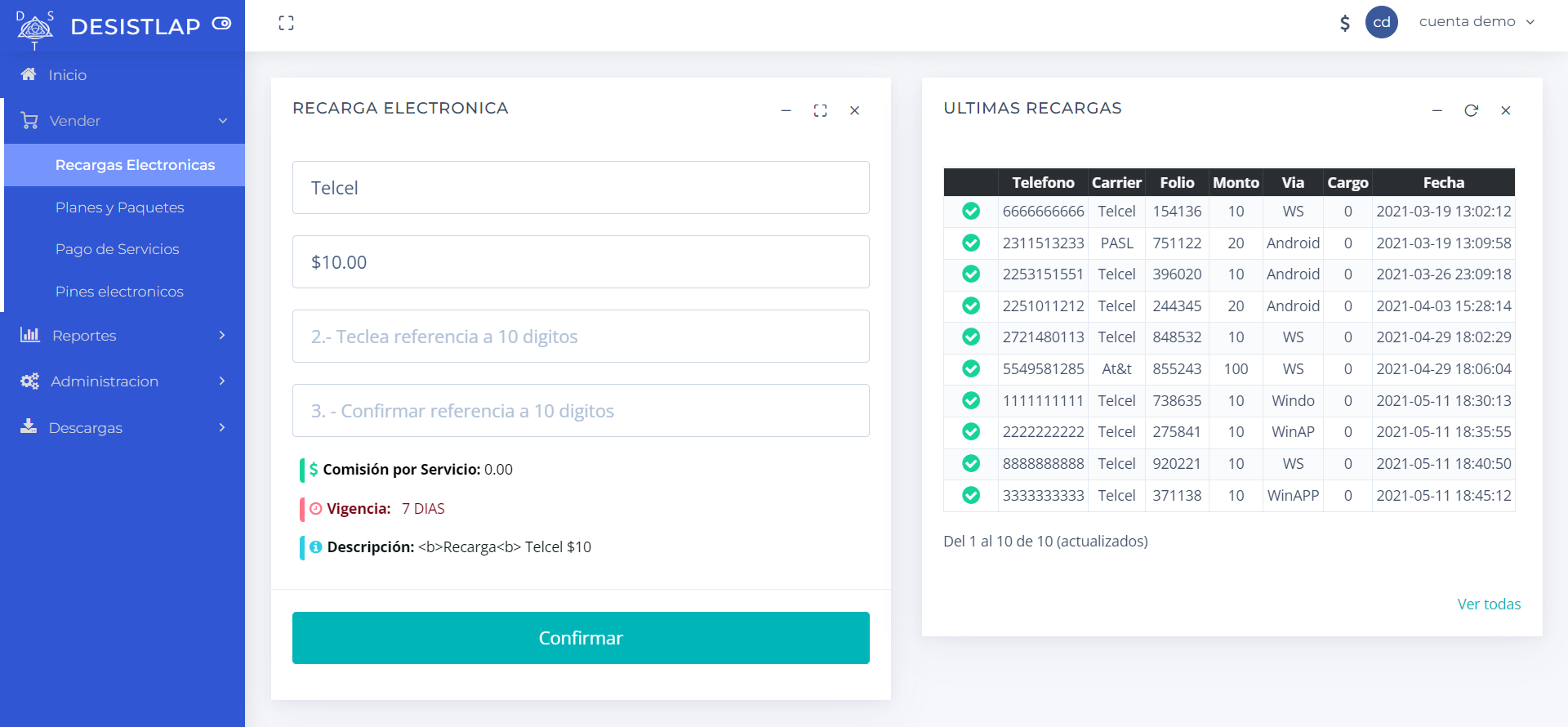Click the green check for phone 6666666666
The width and height of the screenshot is (1568, 727).
(970, 212)
